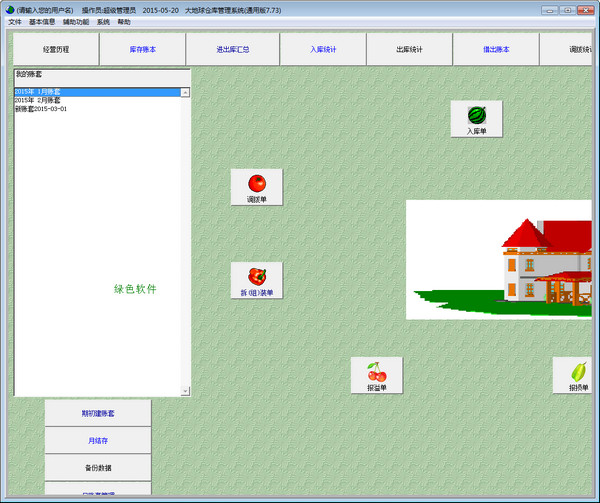Open the 拆(组)装单 pepper icon button
This screenshot has width=600, height=503.
click(x=257, y=280)
